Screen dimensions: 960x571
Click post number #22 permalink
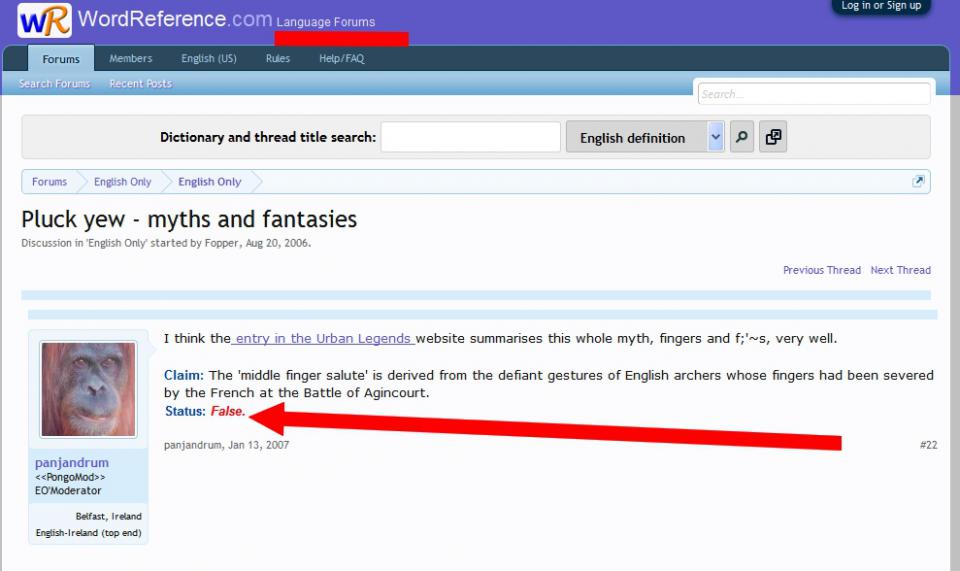[x=928, y=445]
